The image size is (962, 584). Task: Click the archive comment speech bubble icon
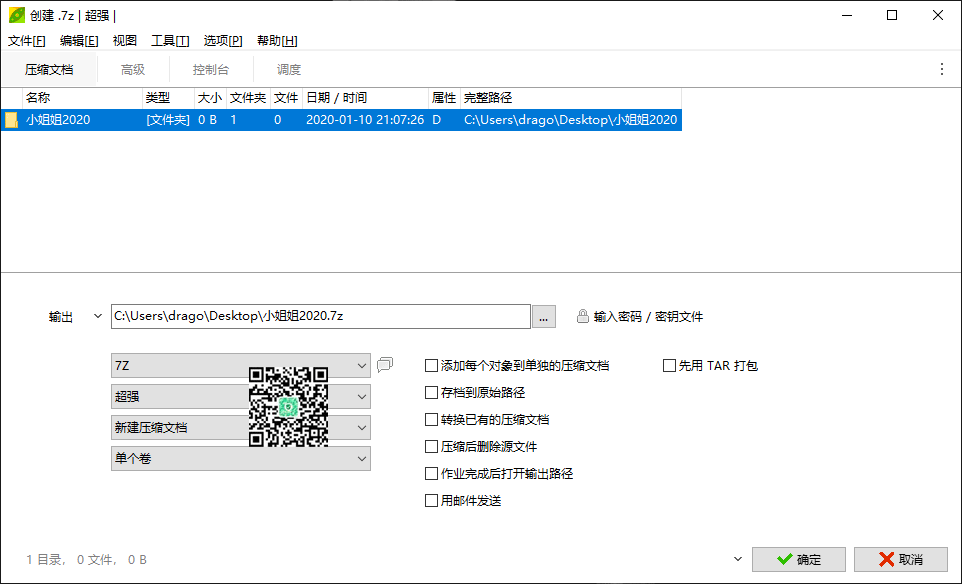point(385,365)
